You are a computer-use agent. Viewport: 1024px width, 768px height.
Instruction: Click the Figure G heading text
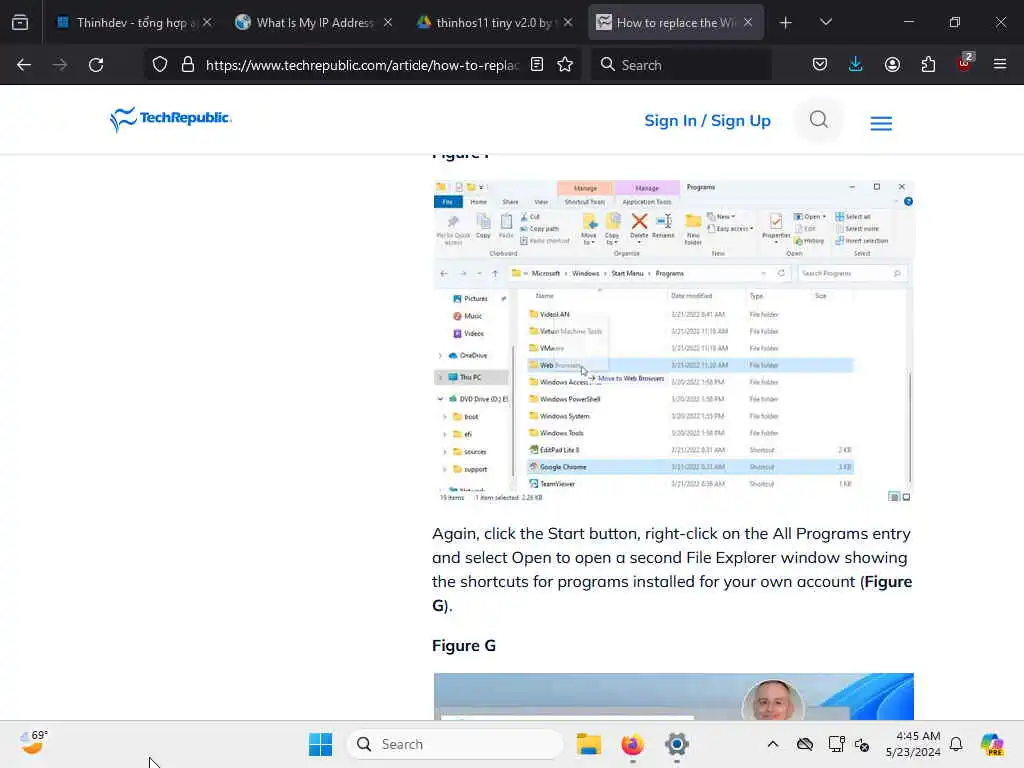(464, 645)
